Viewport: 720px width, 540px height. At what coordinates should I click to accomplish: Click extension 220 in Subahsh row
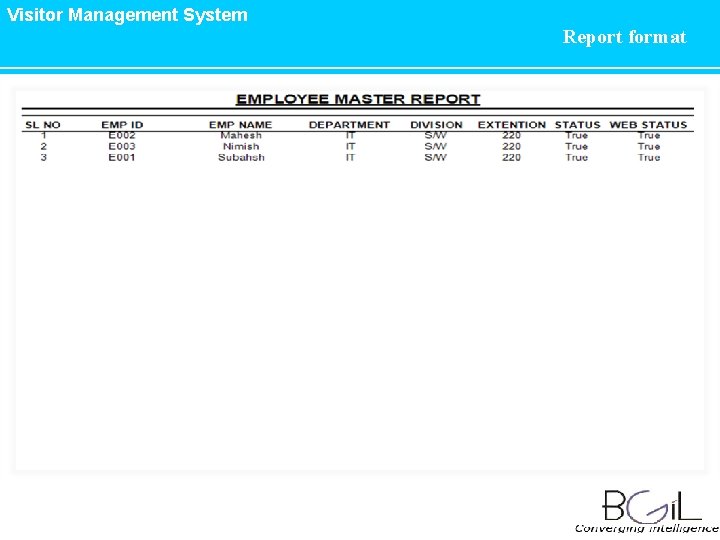[511, 158]
